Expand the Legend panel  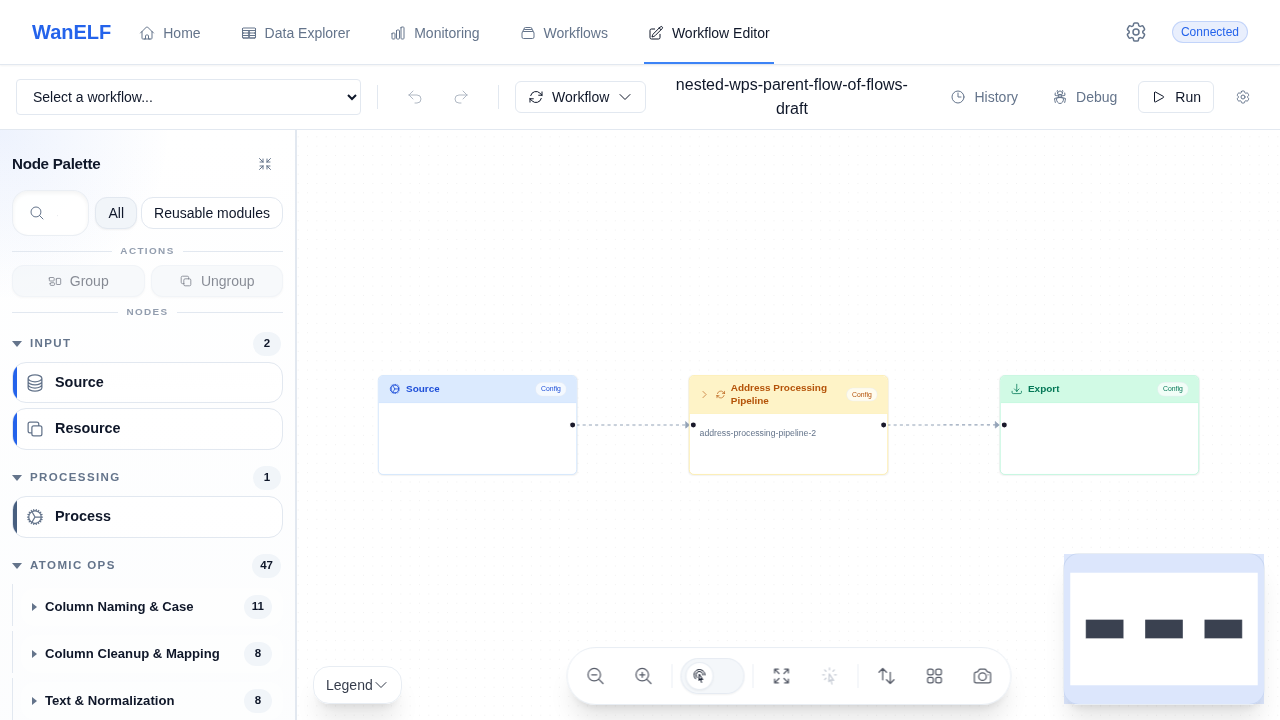357,685
